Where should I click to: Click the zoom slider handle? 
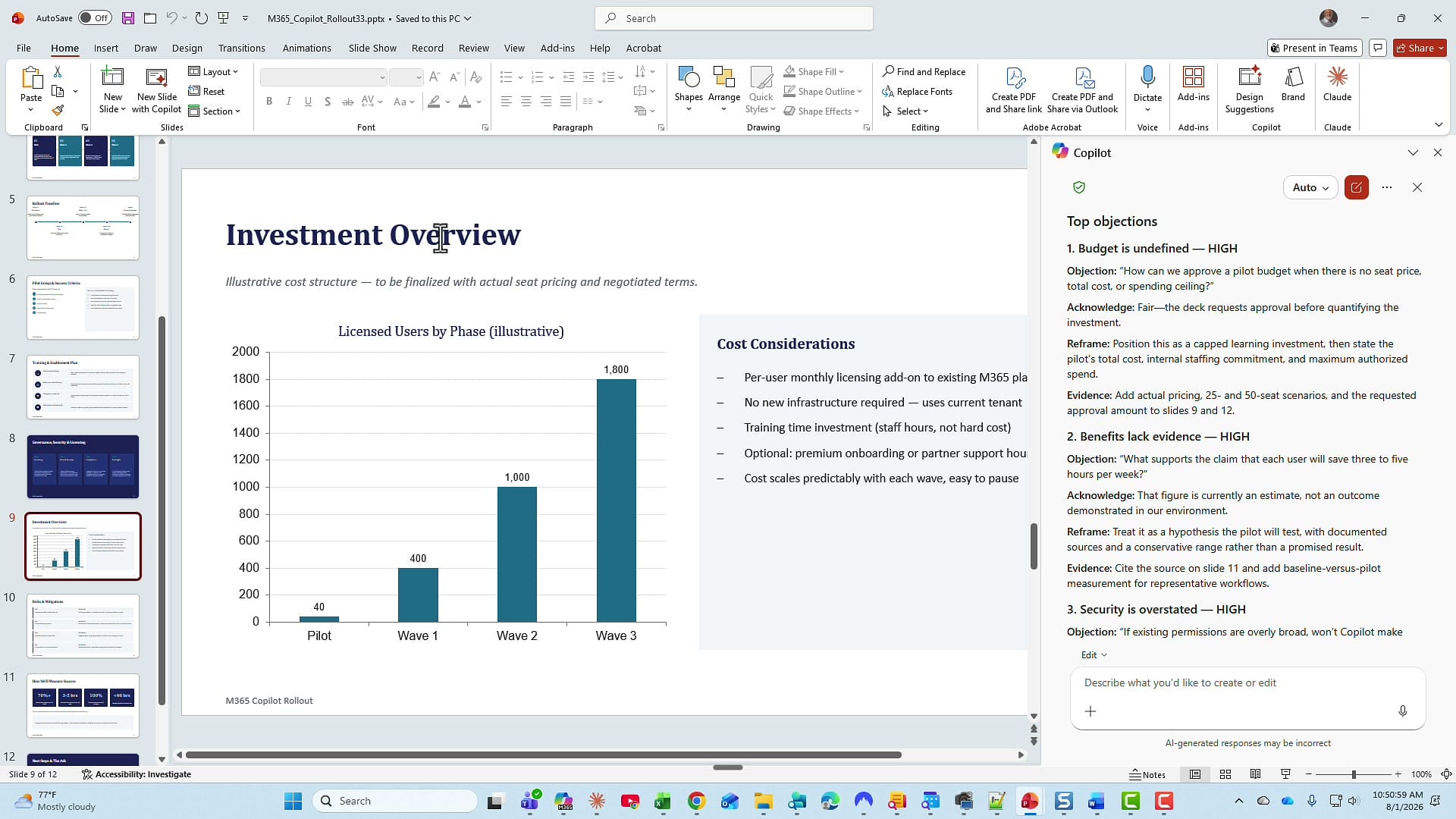tap(1354, 774)
